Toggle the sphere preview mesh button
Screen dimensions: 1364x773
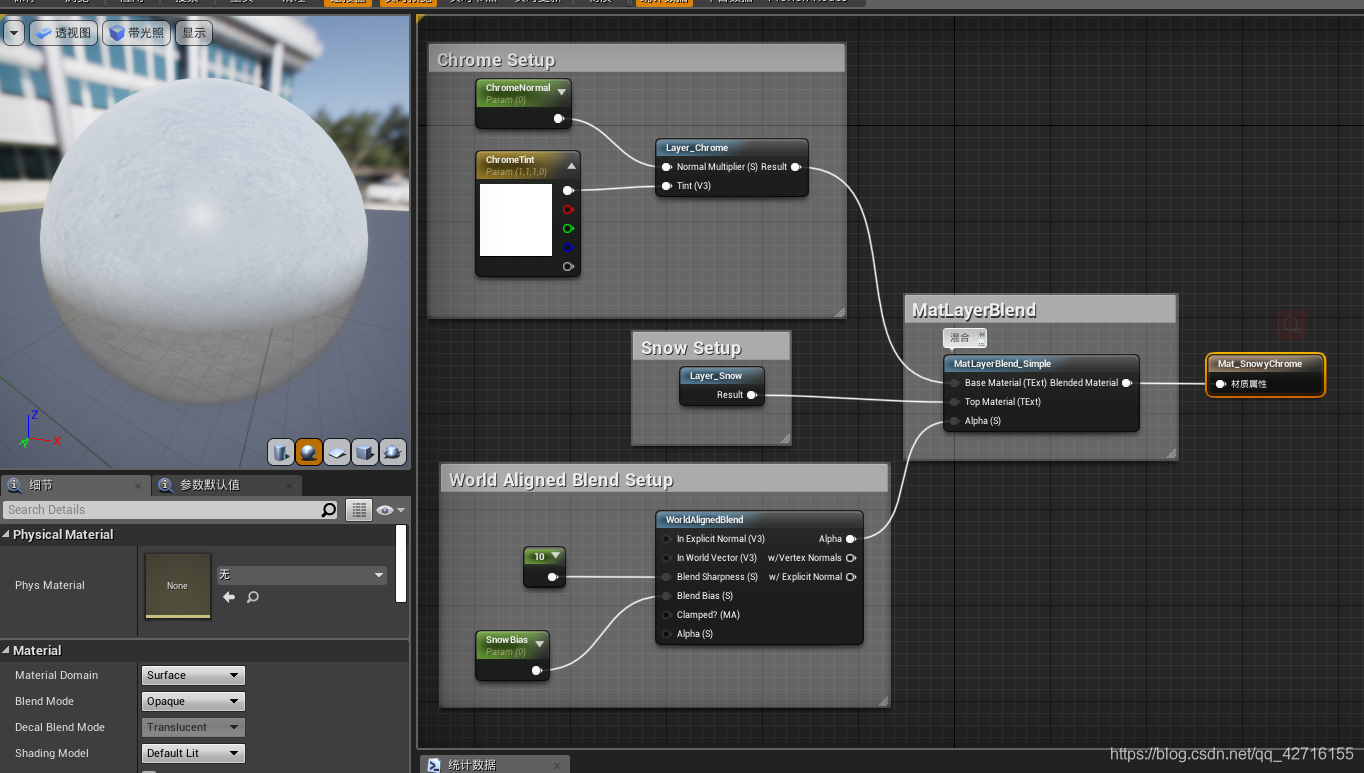tap(309, 452)
